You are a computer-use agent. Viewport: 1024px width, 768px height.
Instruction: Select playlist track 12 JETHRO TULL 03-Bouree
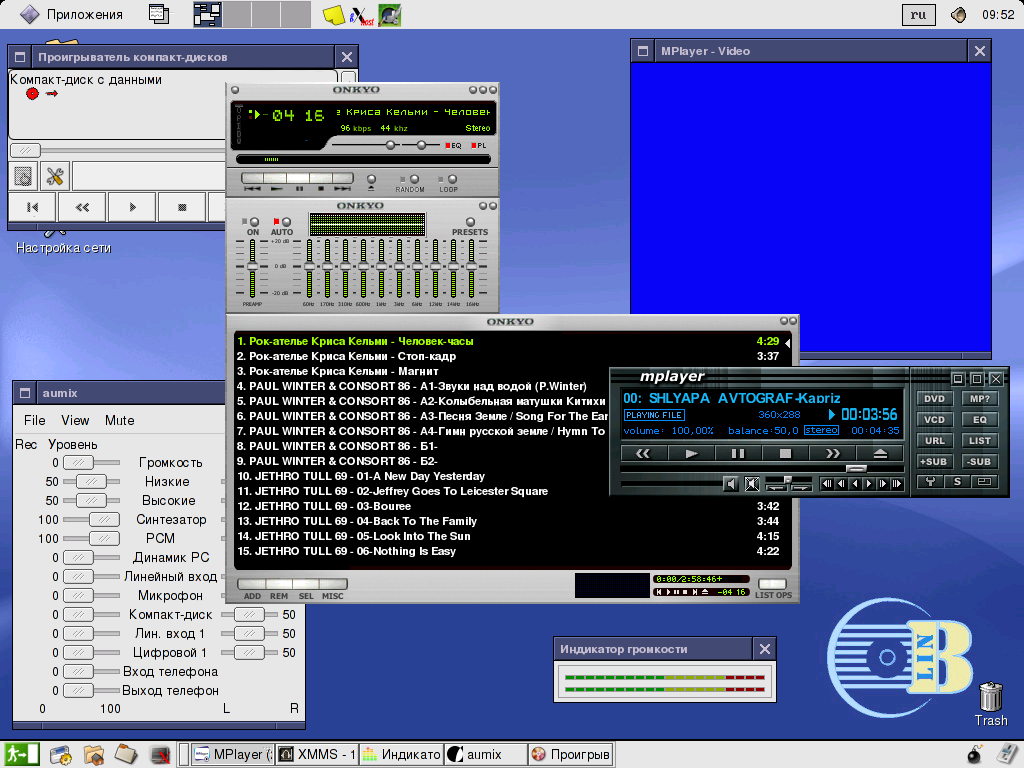[x=509, y=506]
